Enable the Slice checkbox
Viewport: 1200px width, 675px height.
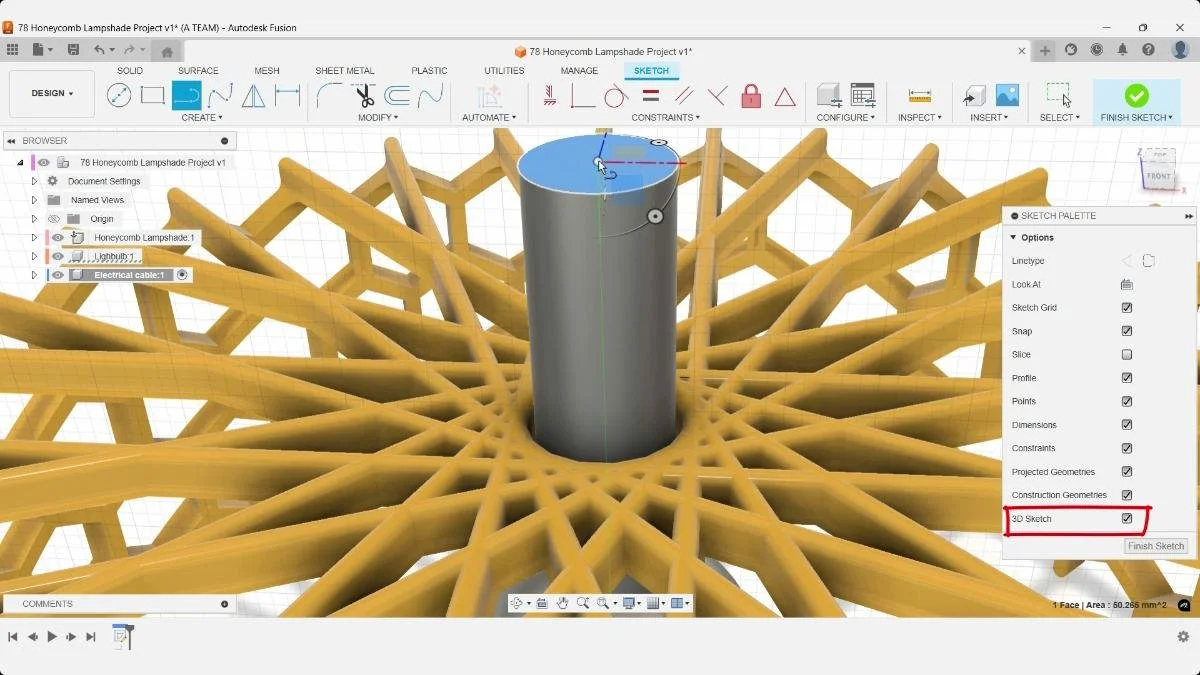click(1127, 355)
